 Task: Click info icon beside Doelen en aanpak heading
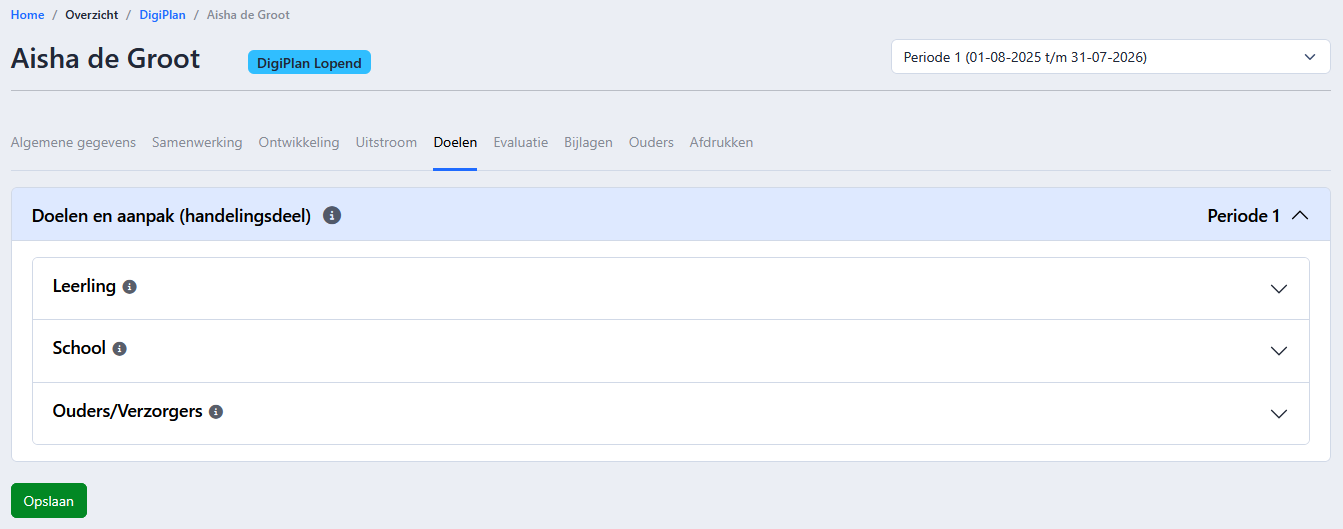(332, 215)
